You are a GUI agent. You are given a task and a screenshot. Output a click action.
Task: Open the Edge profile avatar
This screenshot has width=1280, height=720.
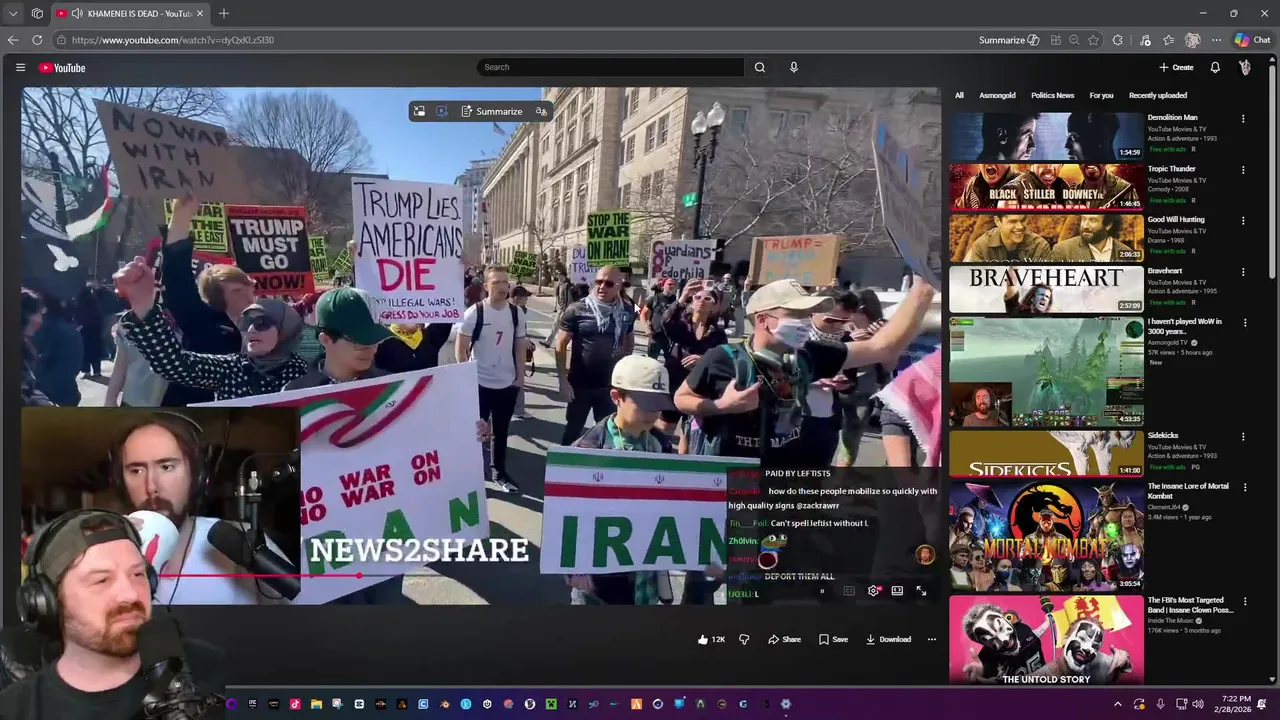pyautogui.click(x=1192, y=40)
